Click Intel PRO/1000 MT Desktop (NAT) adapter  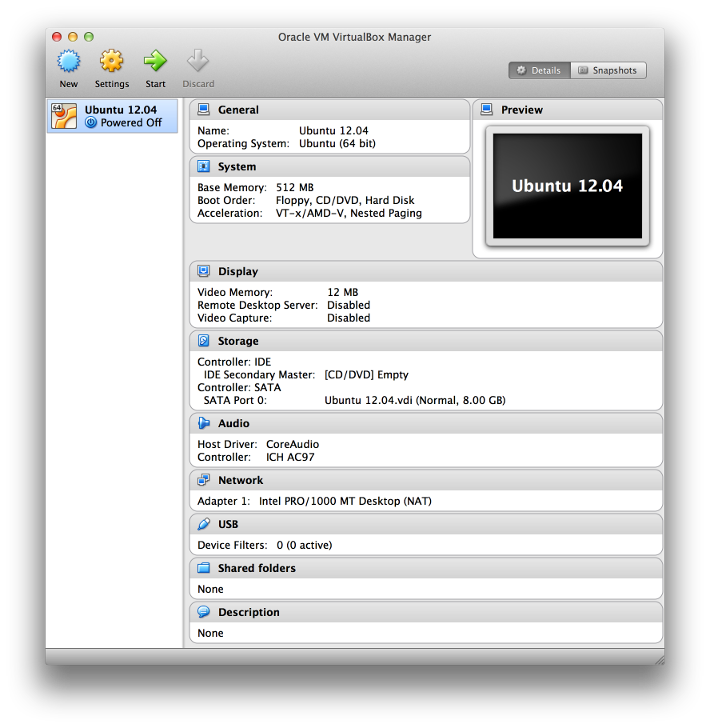pos(345,501)
